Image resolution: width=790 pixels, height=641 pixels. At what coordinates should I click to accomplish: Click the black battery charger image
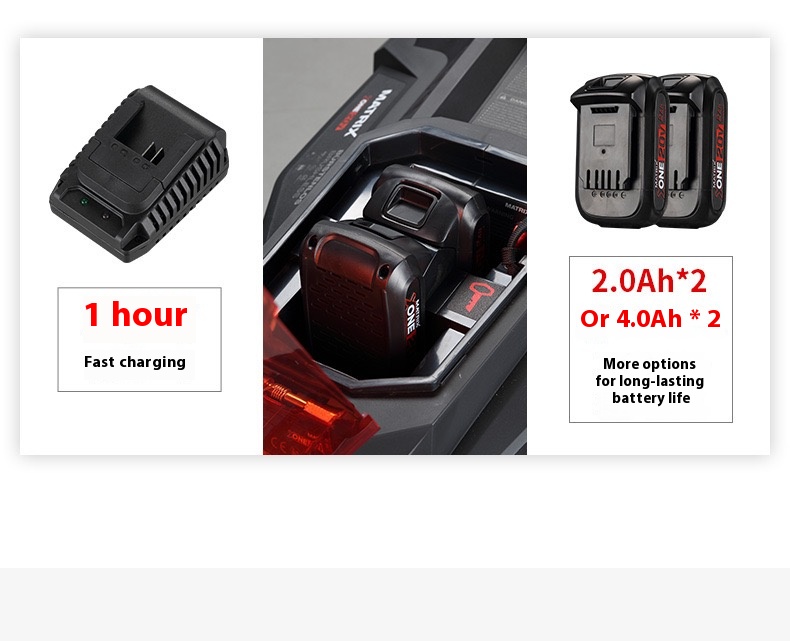139,174
